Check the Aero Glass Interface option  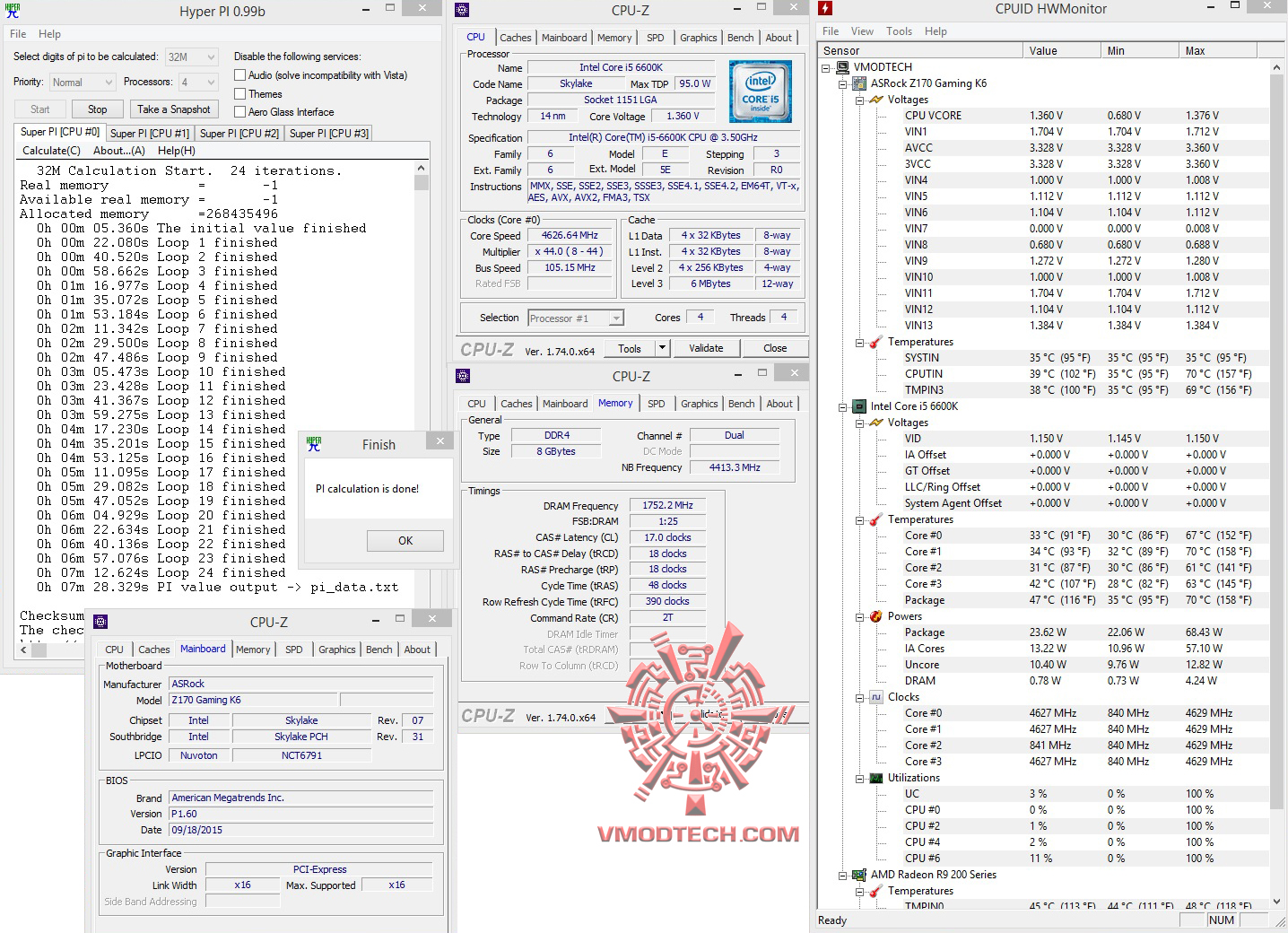coord(239,111)
